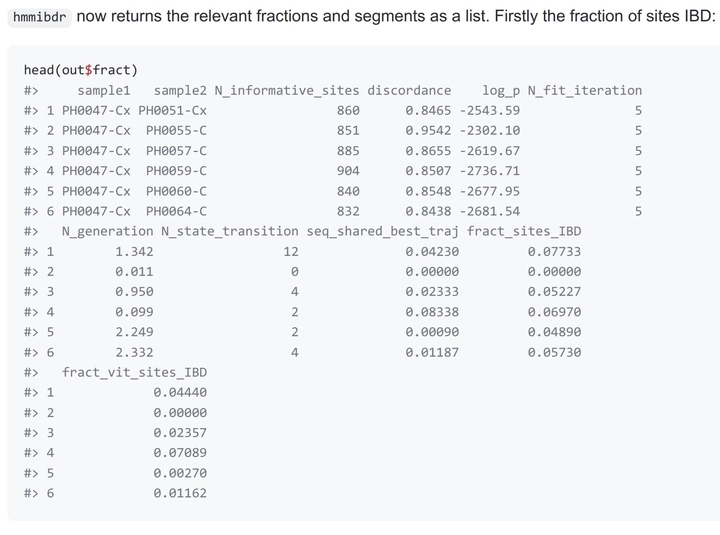Click the informative sites count 904
Screen dimensions: 720x535
(348, 171)
